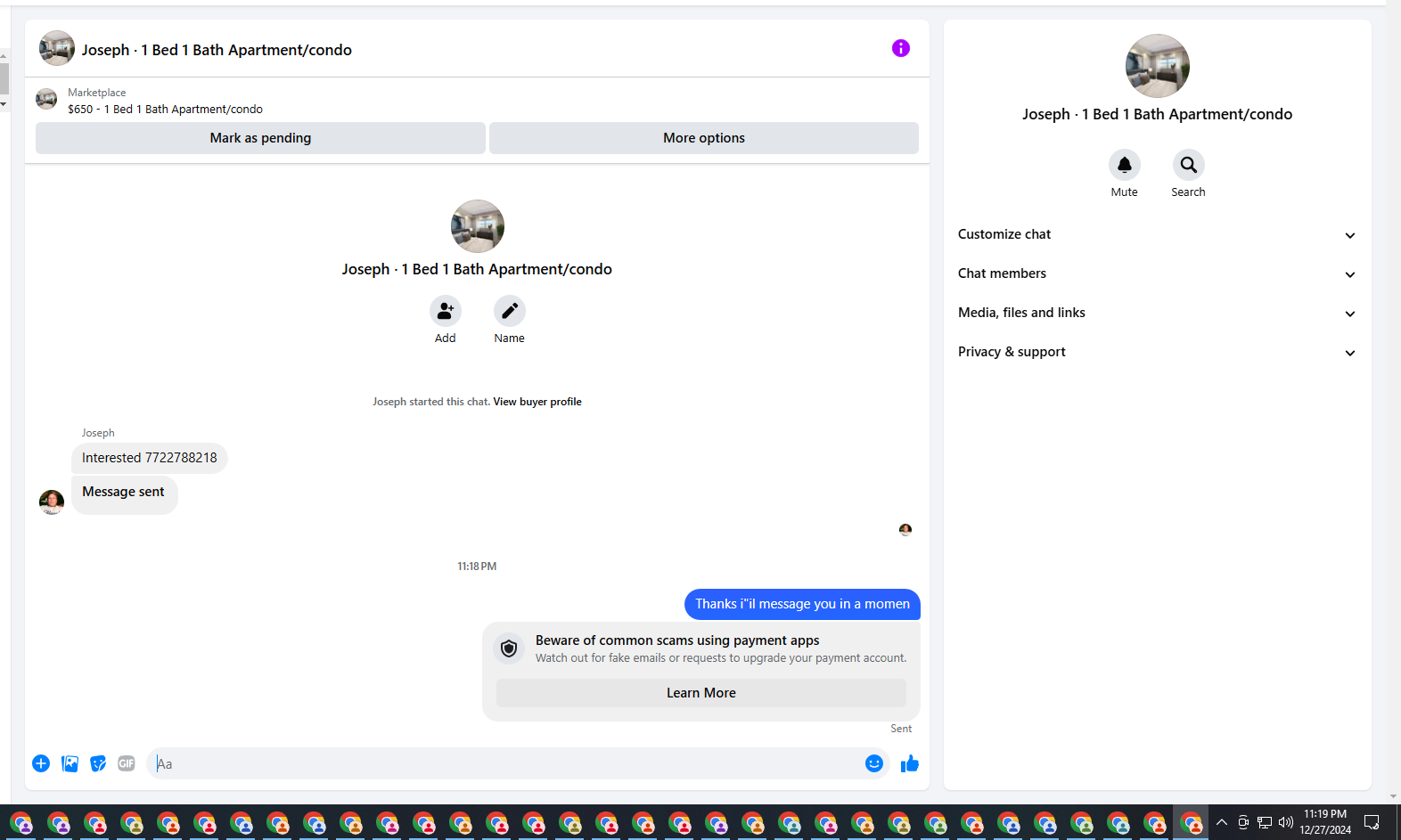Click the Mark as pending button
The height and width of the screenshot is (840, 1401).
click(260, 138)
